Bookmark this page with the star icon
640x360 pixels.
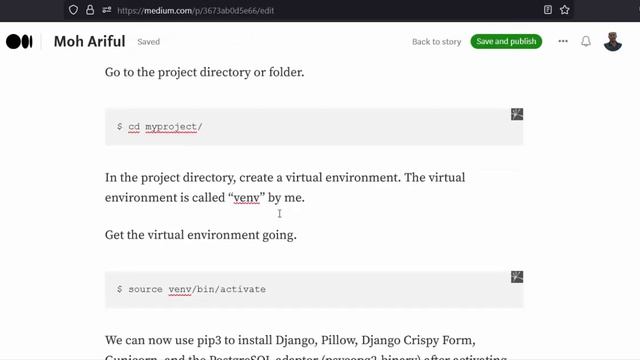564,10
